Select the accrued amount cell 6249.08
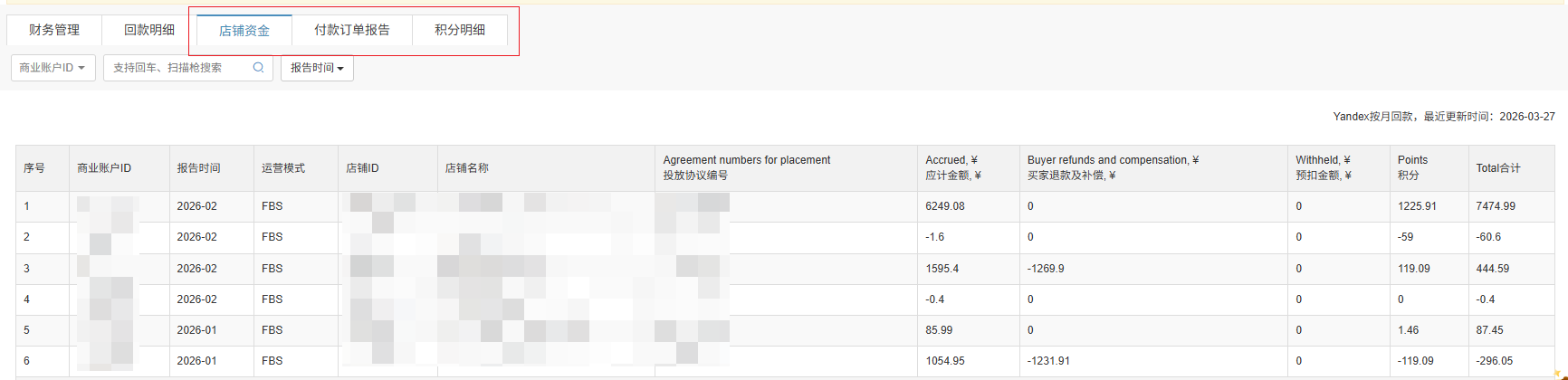Image resolution: width=1568 pixels, height=380 pixels. 945,206
